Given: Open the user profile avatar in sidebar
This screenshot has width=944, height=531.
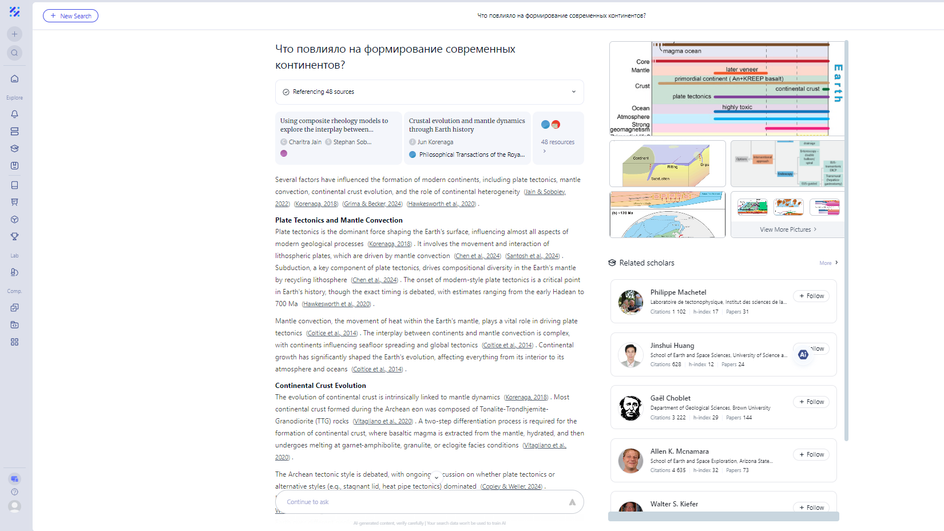Looking at the screenshot, I should pyautogui.click(x=14, y=507).
